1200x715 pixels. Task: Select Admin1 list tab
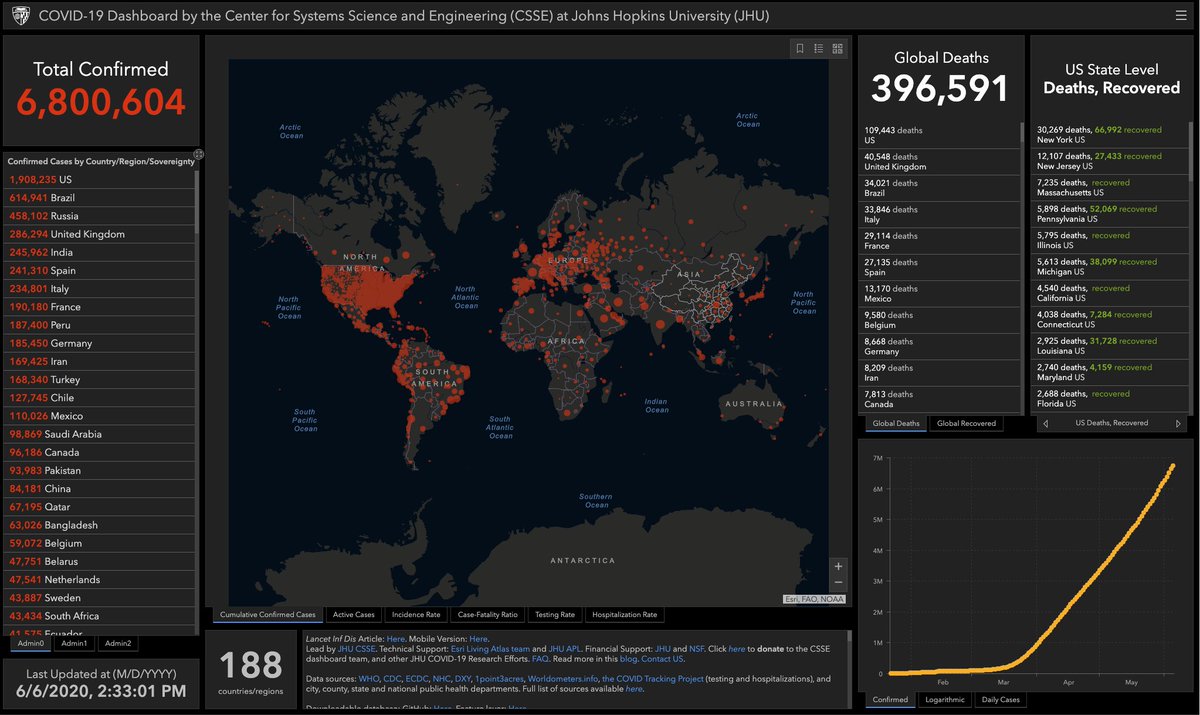click(73, 643)
